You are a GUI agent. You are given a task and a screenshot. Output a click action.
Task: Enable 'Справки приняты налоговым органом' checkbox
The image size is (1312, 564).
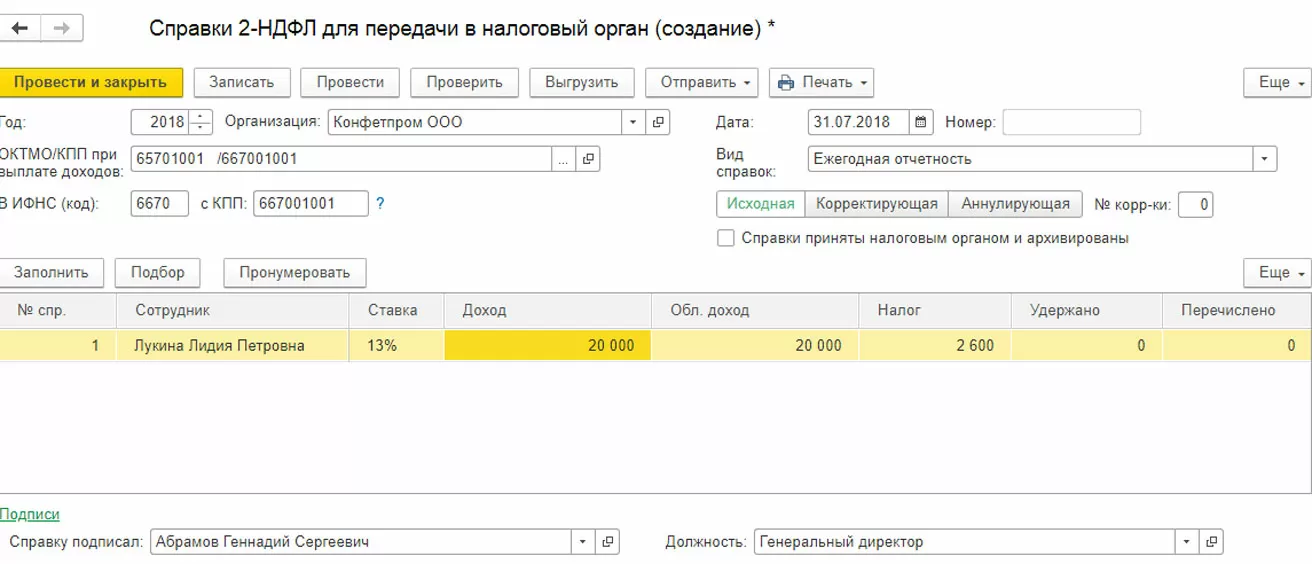[x=726, y=239]
